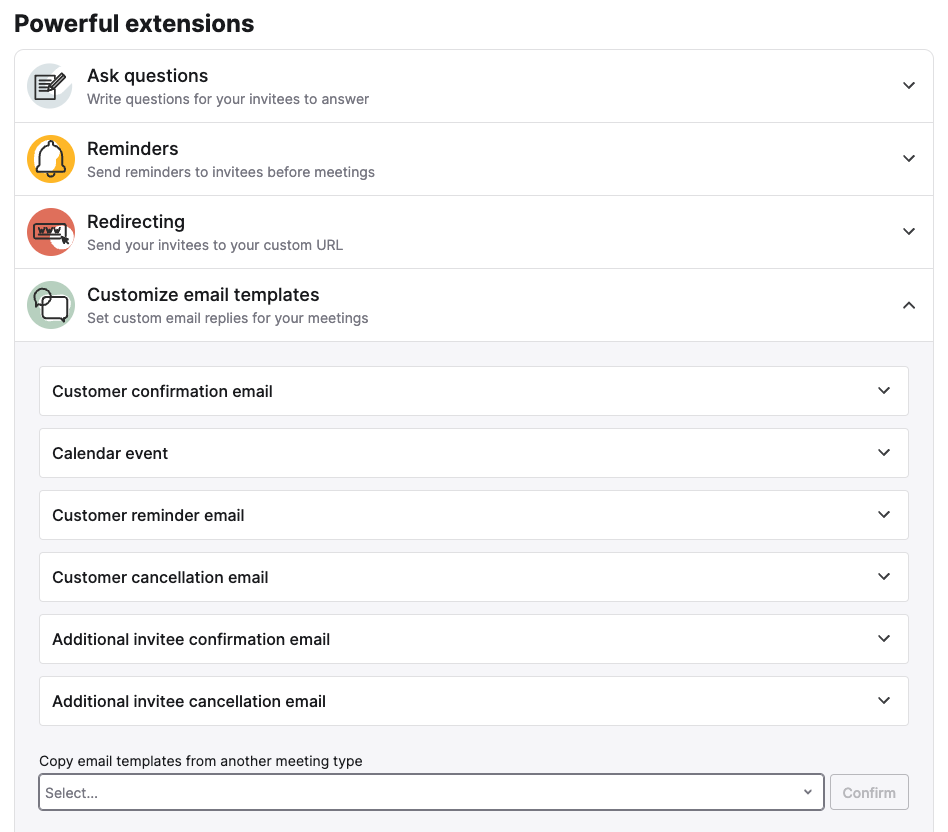Open Additional invitee confirmation email row

473,639
